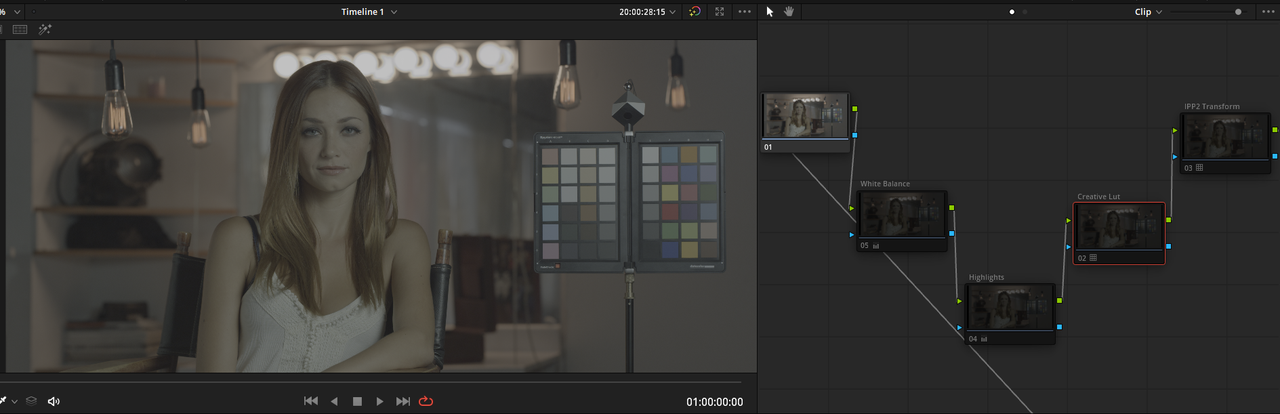Select second node graph page dot
Screen dimensions: 1280x414
[1024, 12]
